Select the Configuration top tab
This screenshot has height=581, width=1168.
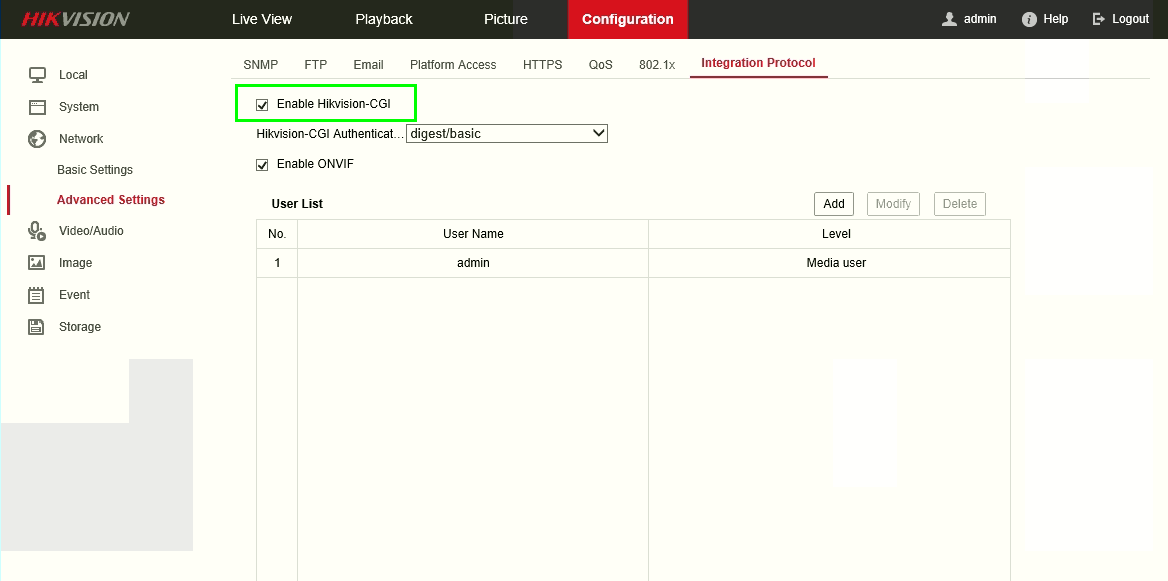628,19
